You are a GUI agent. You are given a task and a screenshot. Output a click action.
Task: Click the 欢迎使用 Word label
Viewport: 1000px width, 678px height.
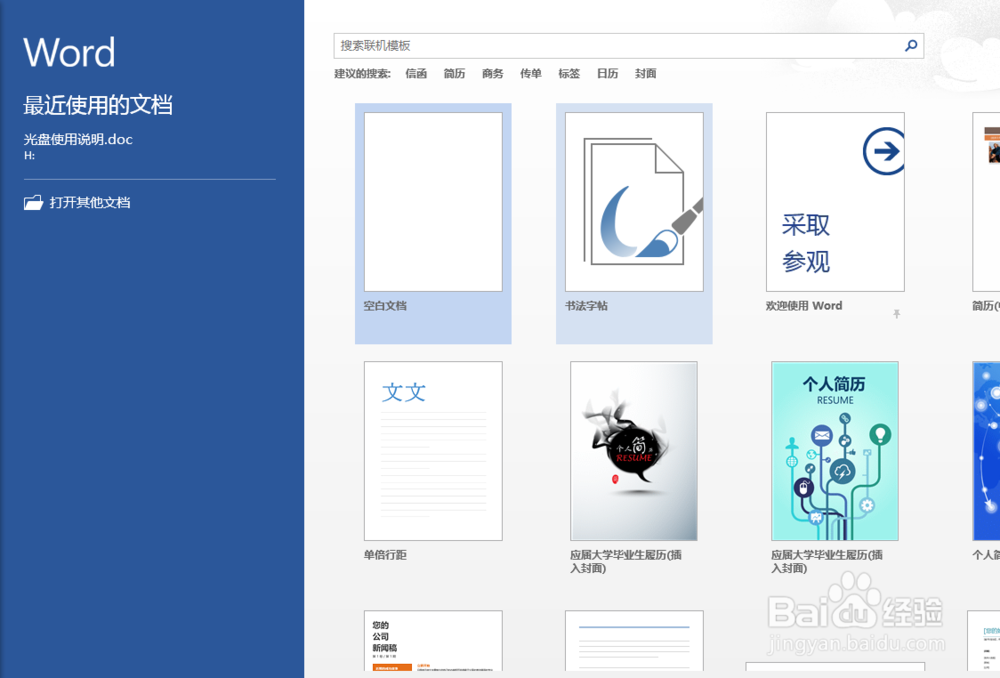(x=804, y=306)
